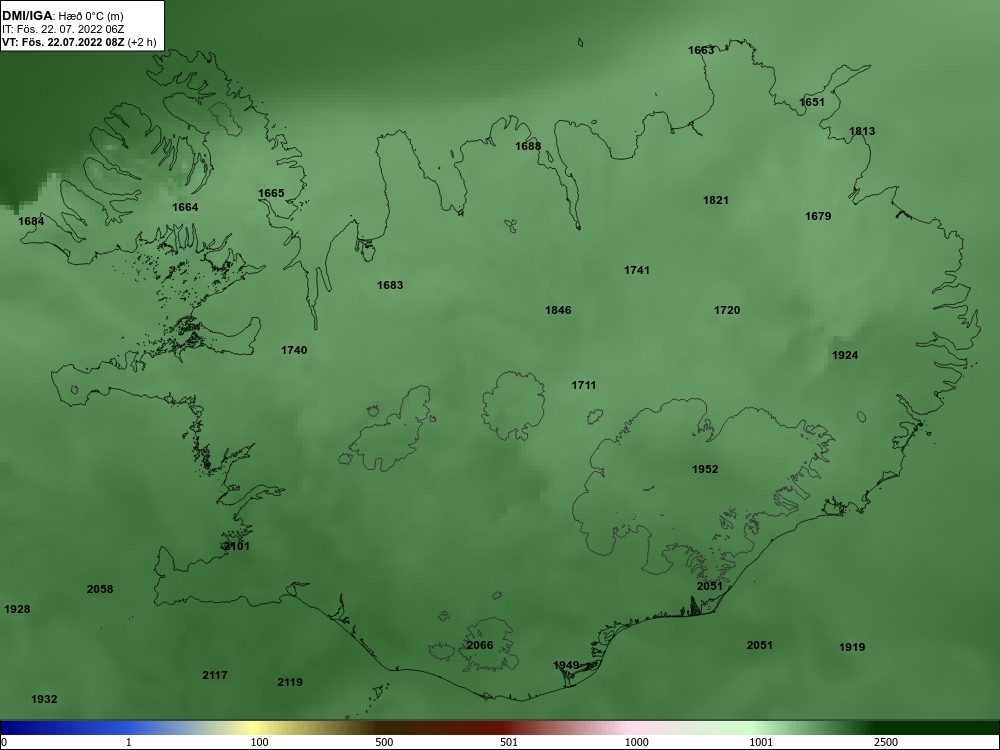Select the 1000 color scale label
Screen dimensions: 1000x750
(x=636, y=742)
